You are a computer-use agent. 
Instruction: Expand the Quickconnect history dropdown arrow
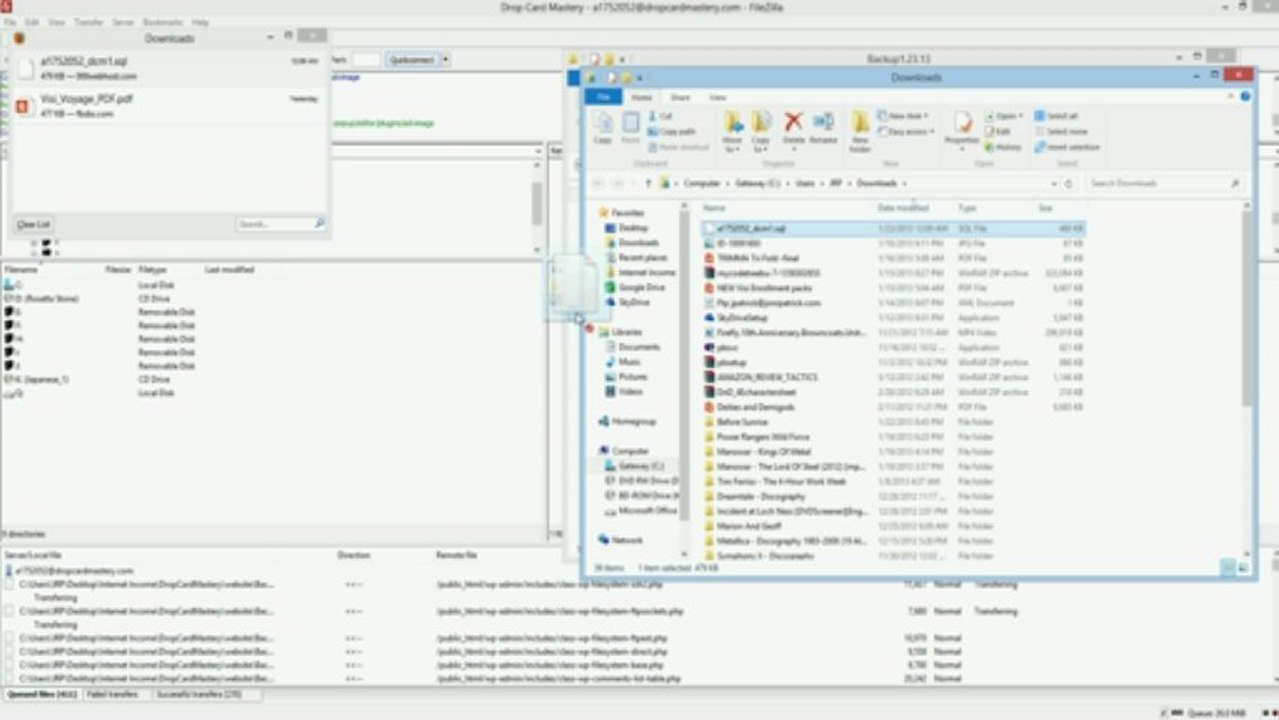pyautogui.click(x=445, y=60)
